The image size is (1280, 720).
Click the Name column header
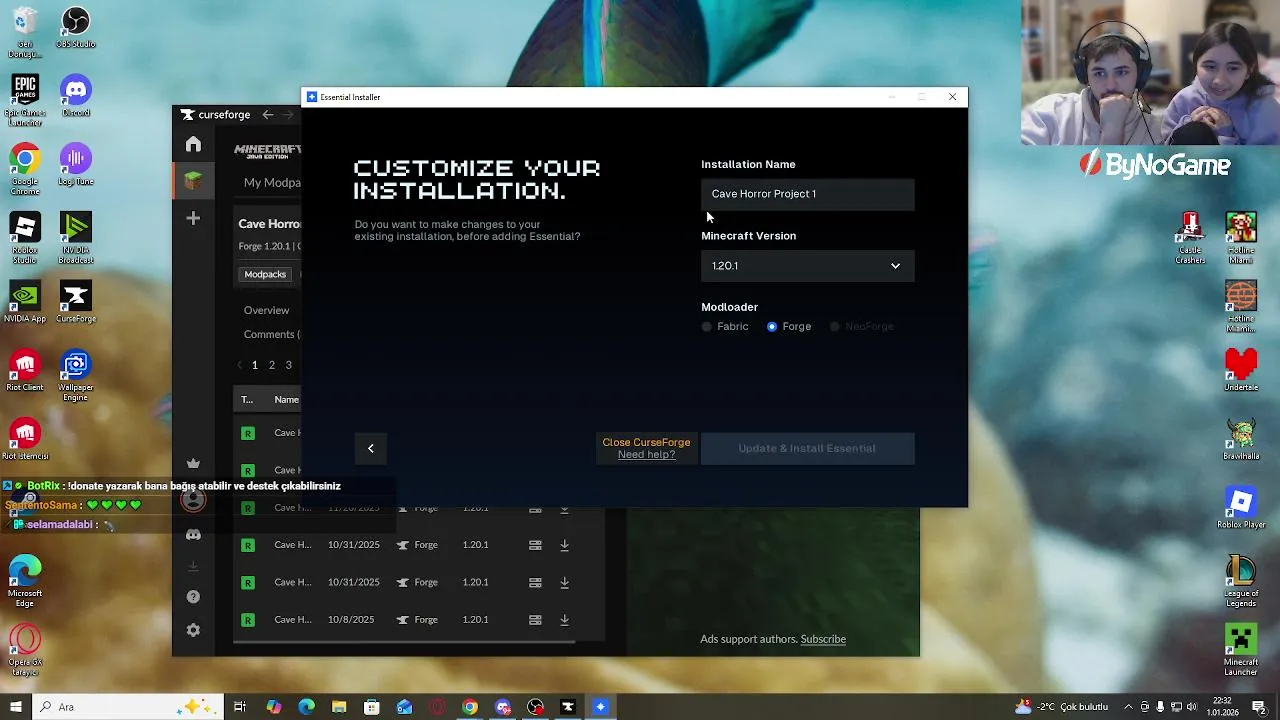(286, 400)
